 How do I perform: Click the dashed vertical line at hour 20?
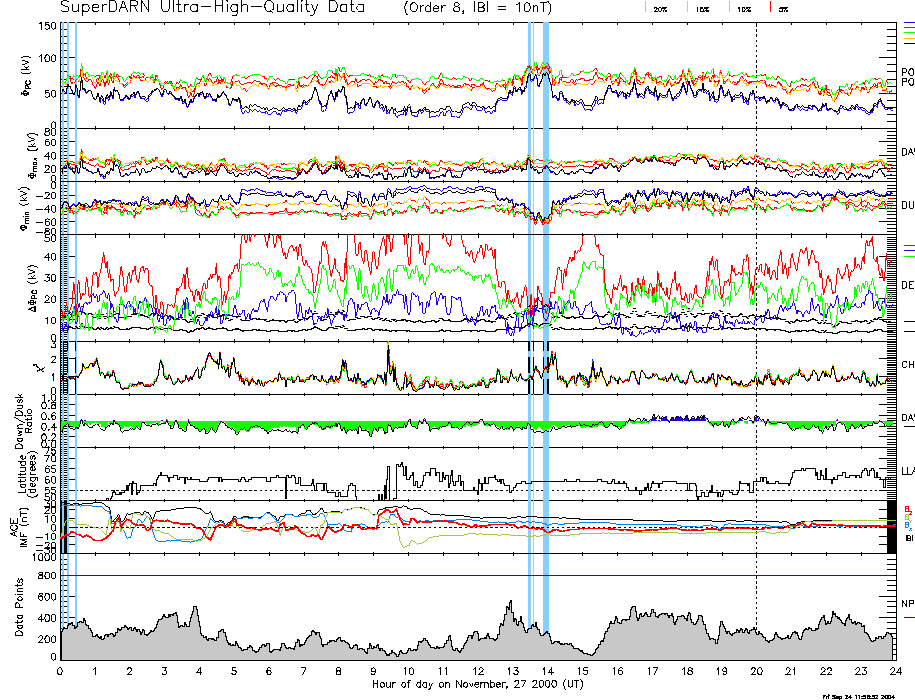tap(756, 300)
